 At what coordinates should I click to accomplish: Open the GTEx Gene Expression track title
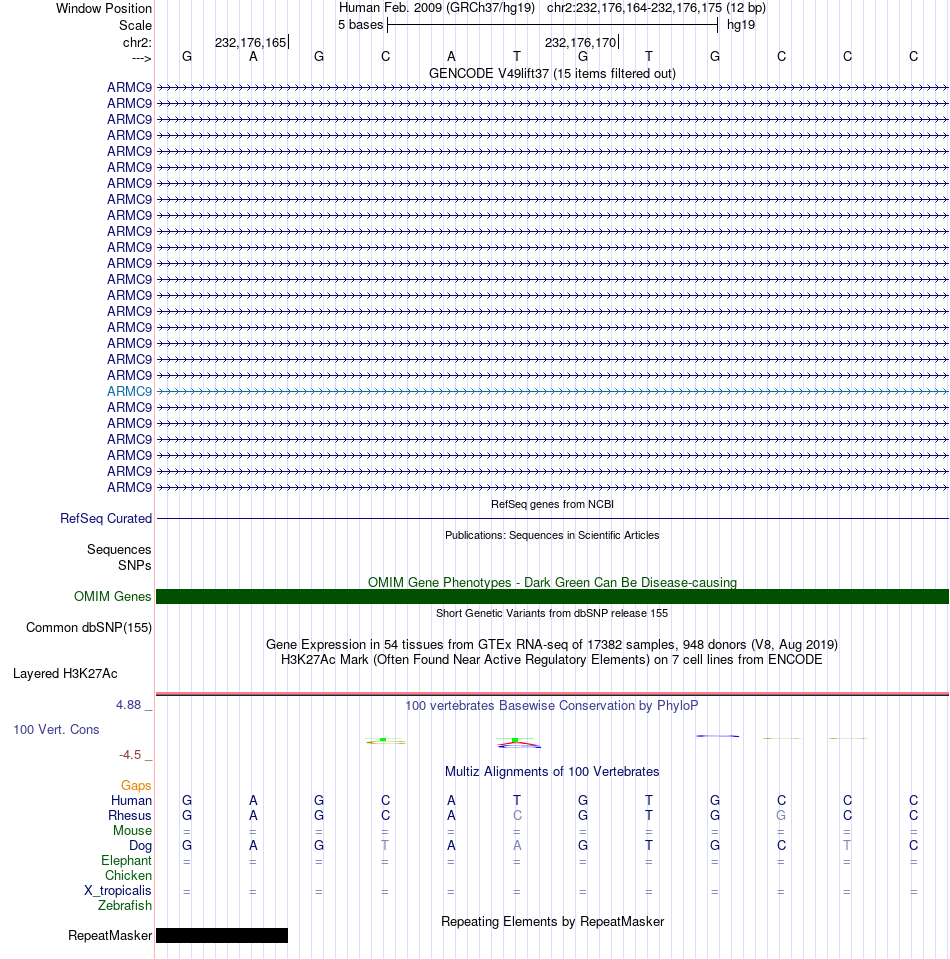[552, 645]
